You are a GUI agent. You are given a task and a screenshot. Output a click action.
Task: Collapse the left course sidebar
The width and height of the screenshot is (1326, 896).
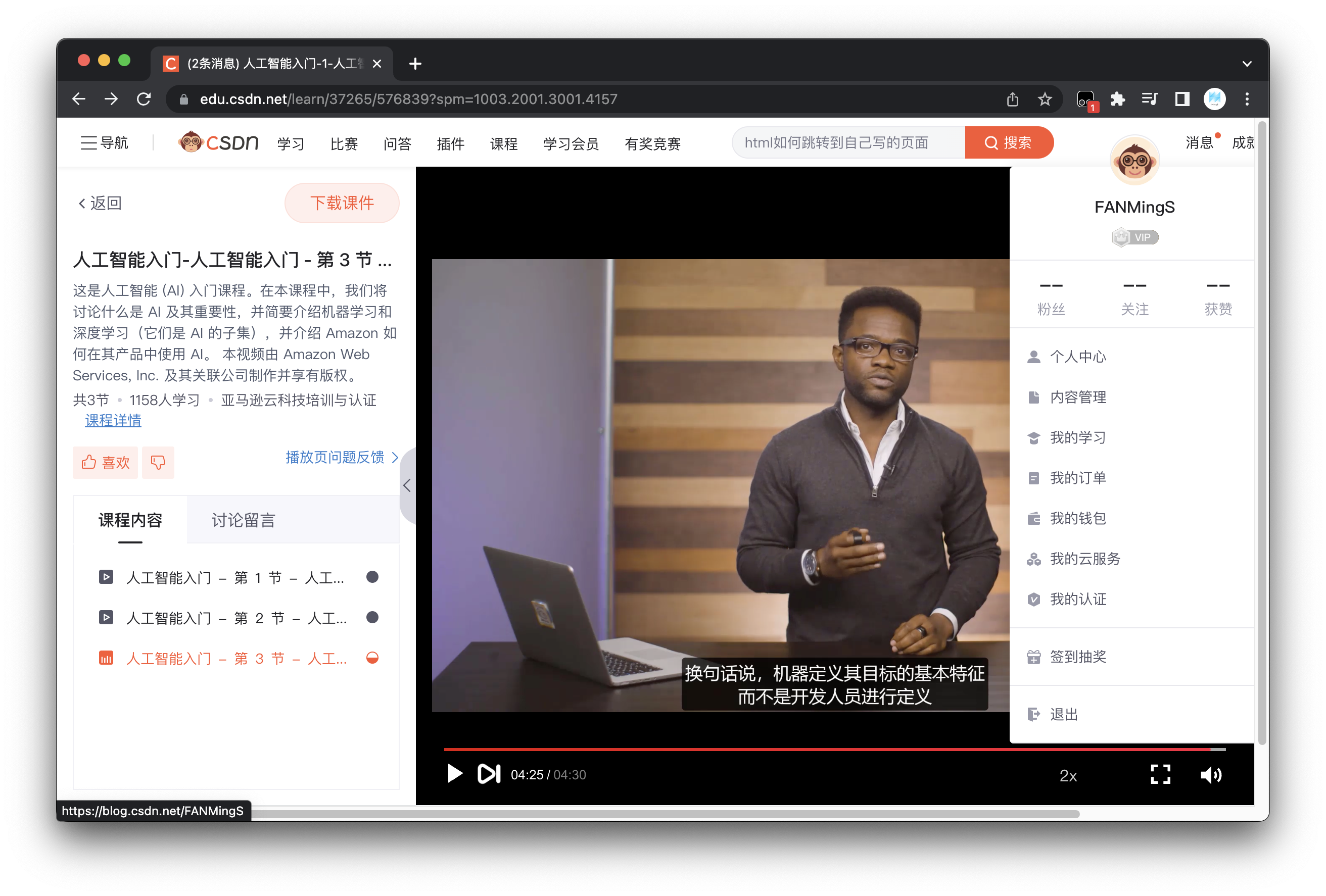(x=407, y=485)
